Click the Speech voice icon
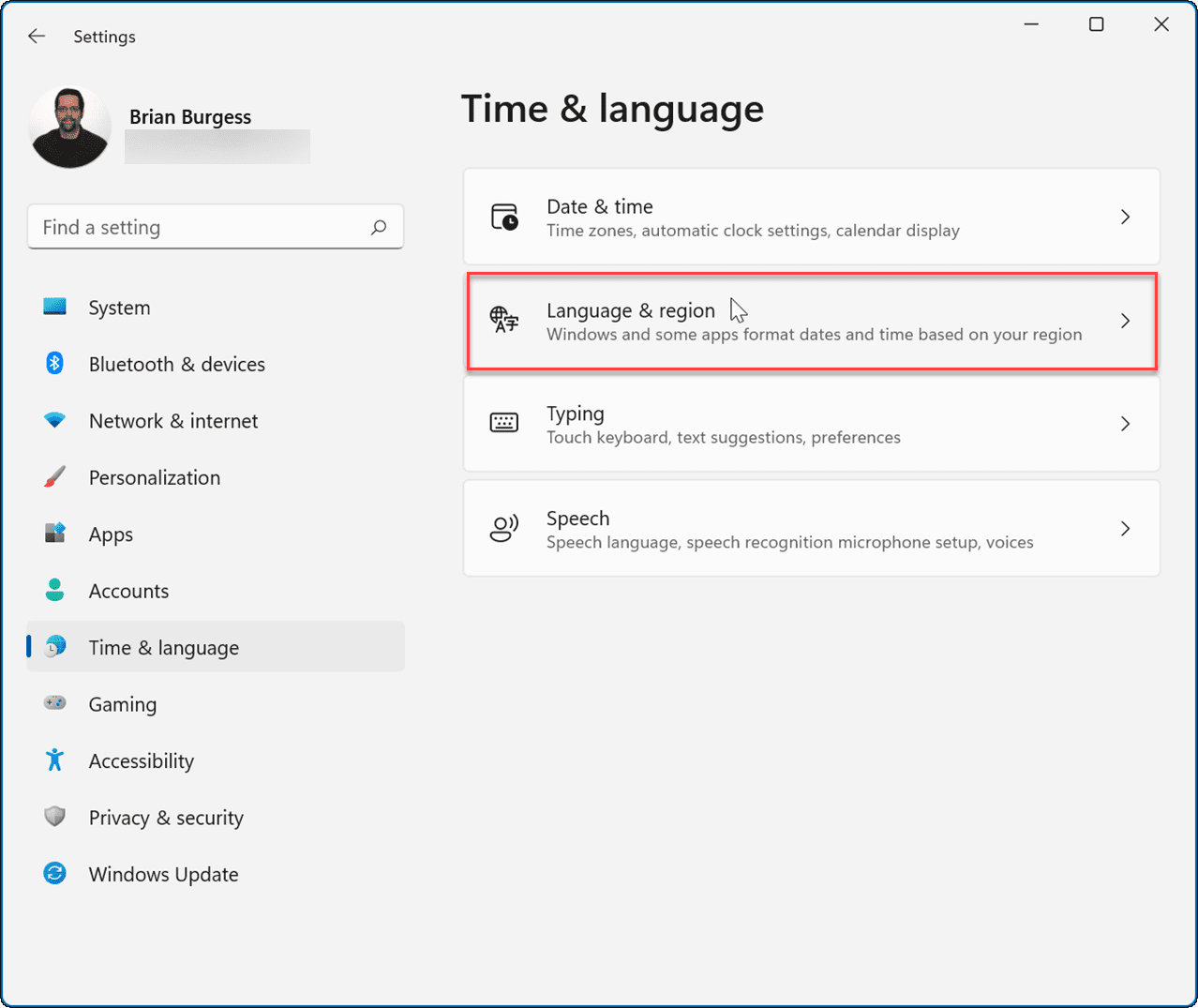The height and width of the screenshot is (1008, 1198). [504, 529]
